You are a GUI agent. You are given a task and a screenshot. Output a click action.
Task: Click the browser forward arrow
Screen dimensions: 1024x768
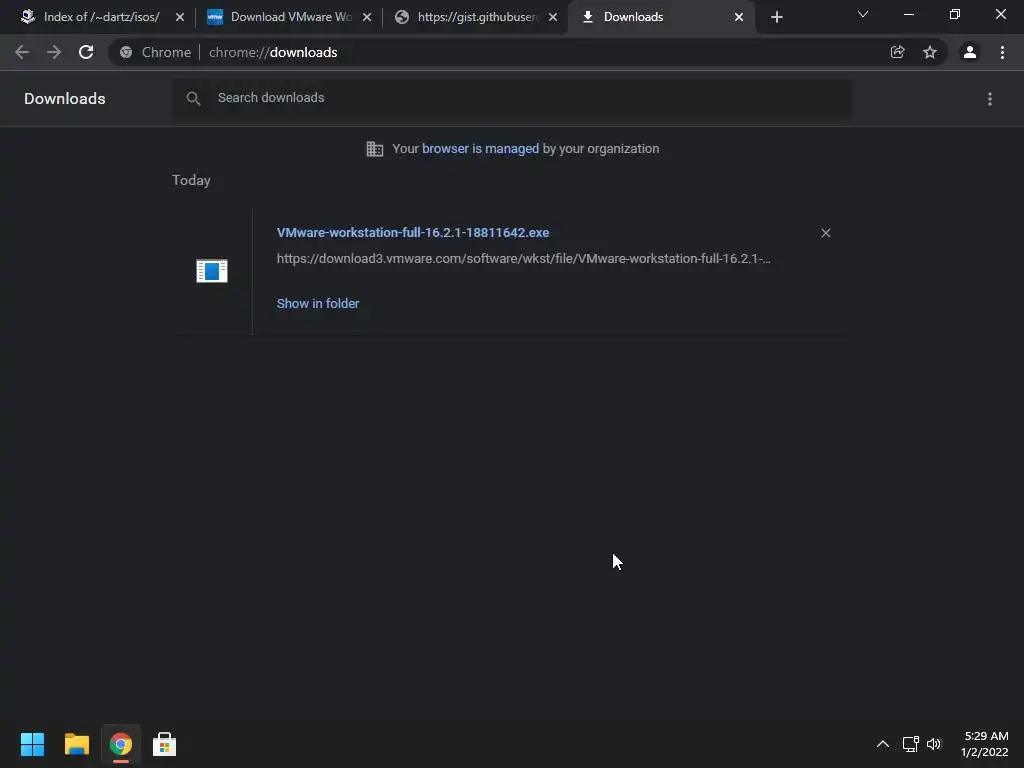[x=54, y=52]
